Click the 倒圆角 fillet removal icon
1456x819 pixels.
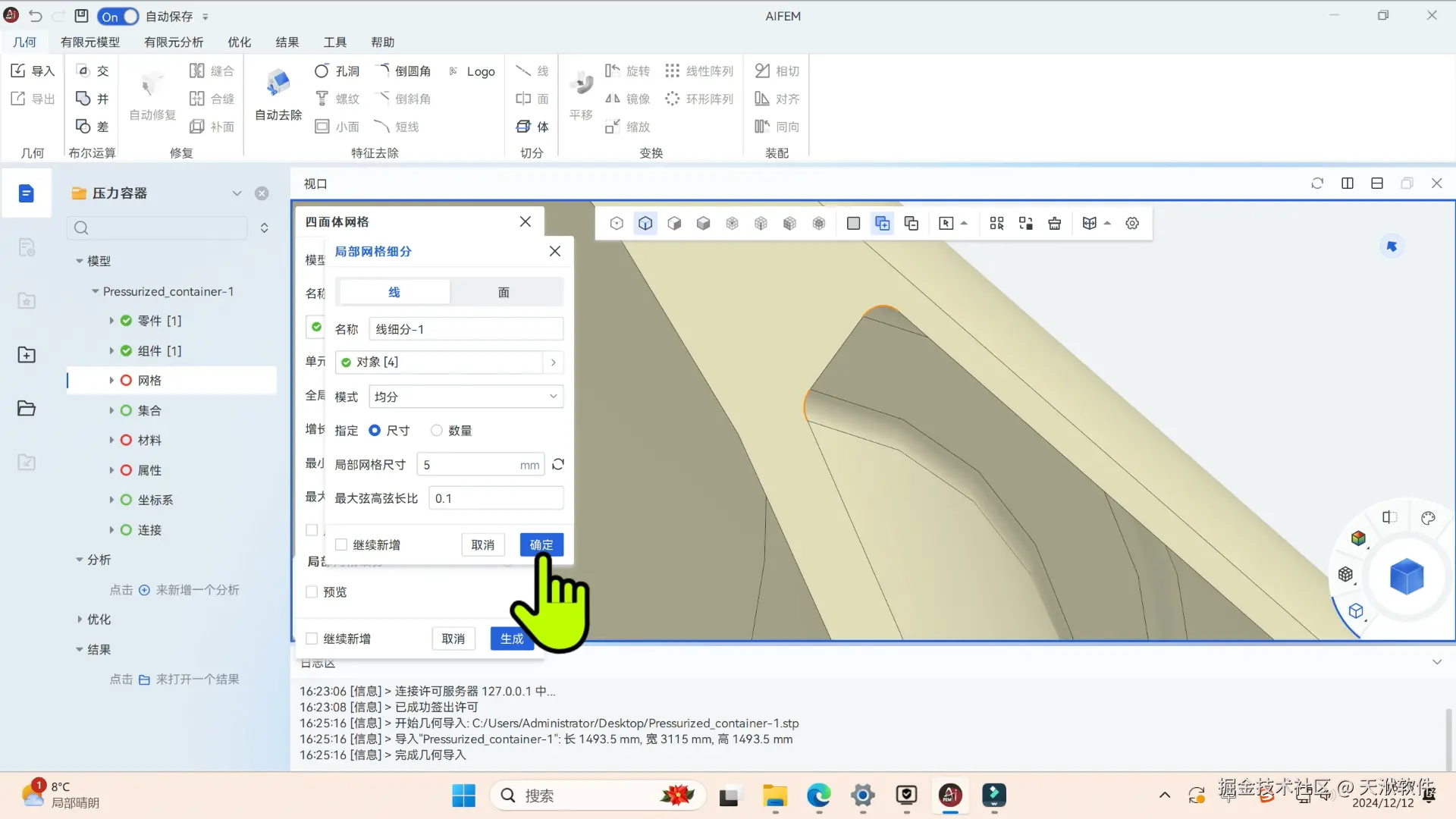pyautogui.click(x=383, y=71)
